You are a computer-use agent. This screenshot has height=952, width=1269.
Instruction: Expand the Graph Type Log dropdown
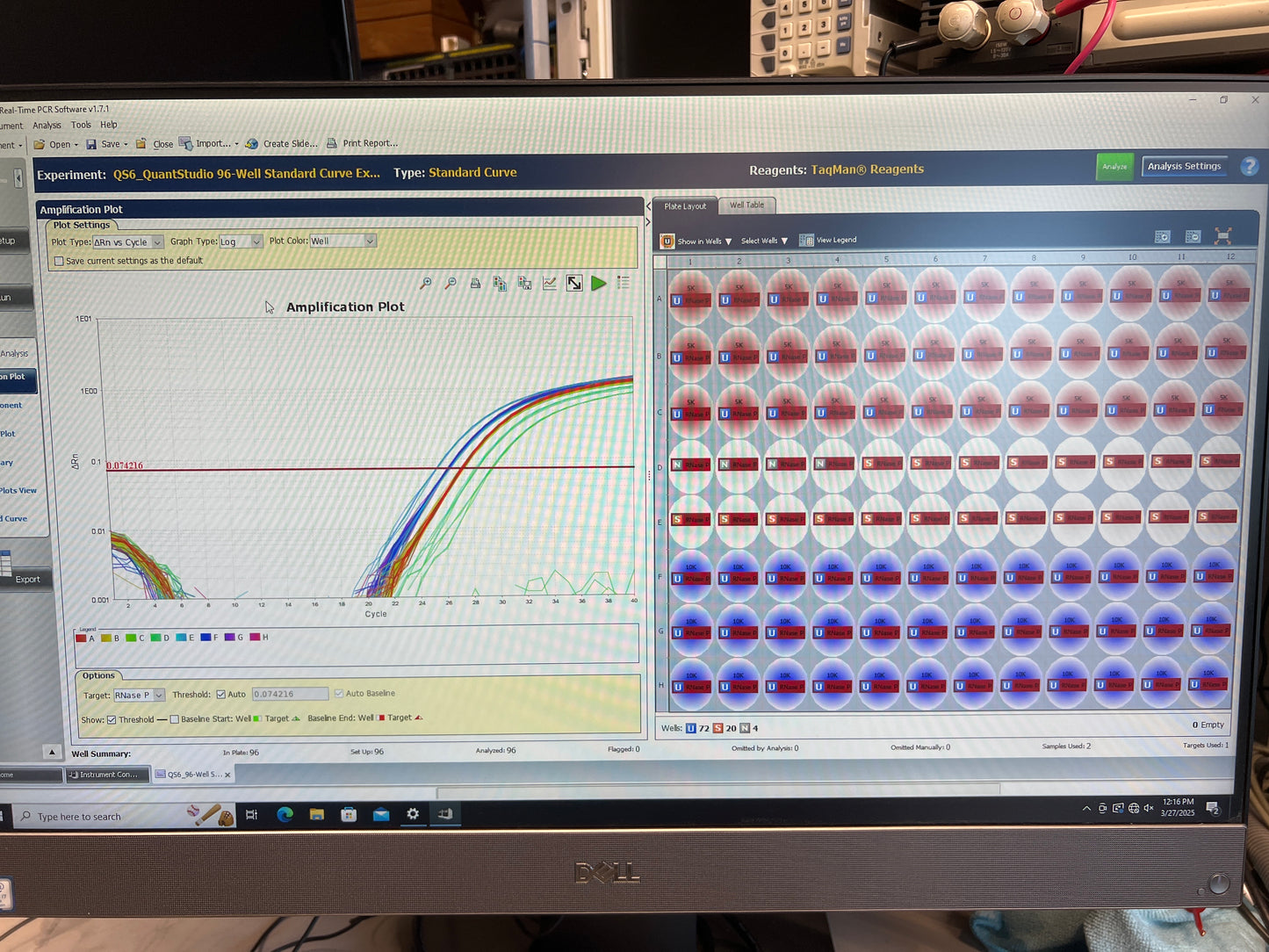coord(241,242)
